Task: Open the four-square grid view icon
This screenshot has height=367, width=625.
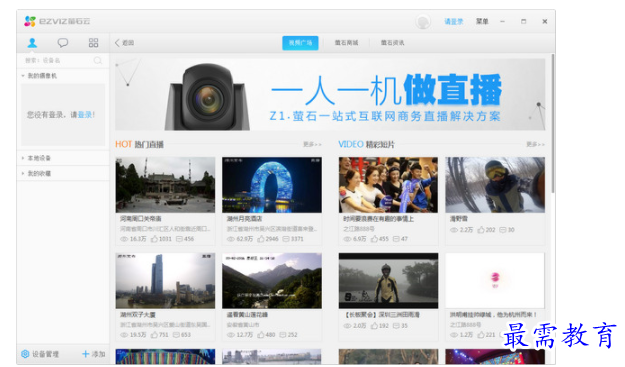Action: 93,43
